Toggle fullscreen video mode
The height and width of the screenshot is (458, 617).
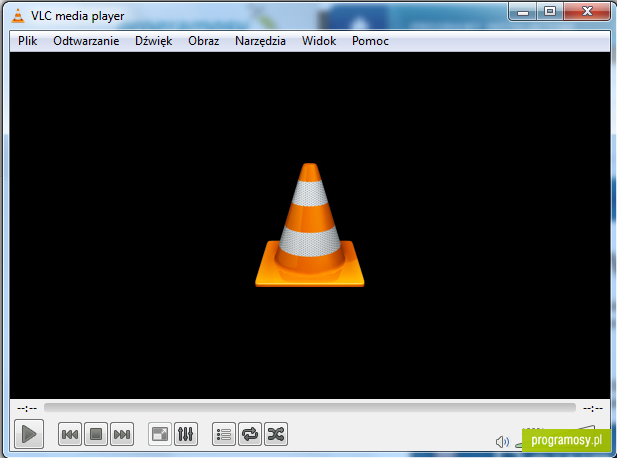pyautogui.click(x=160, y=434)
